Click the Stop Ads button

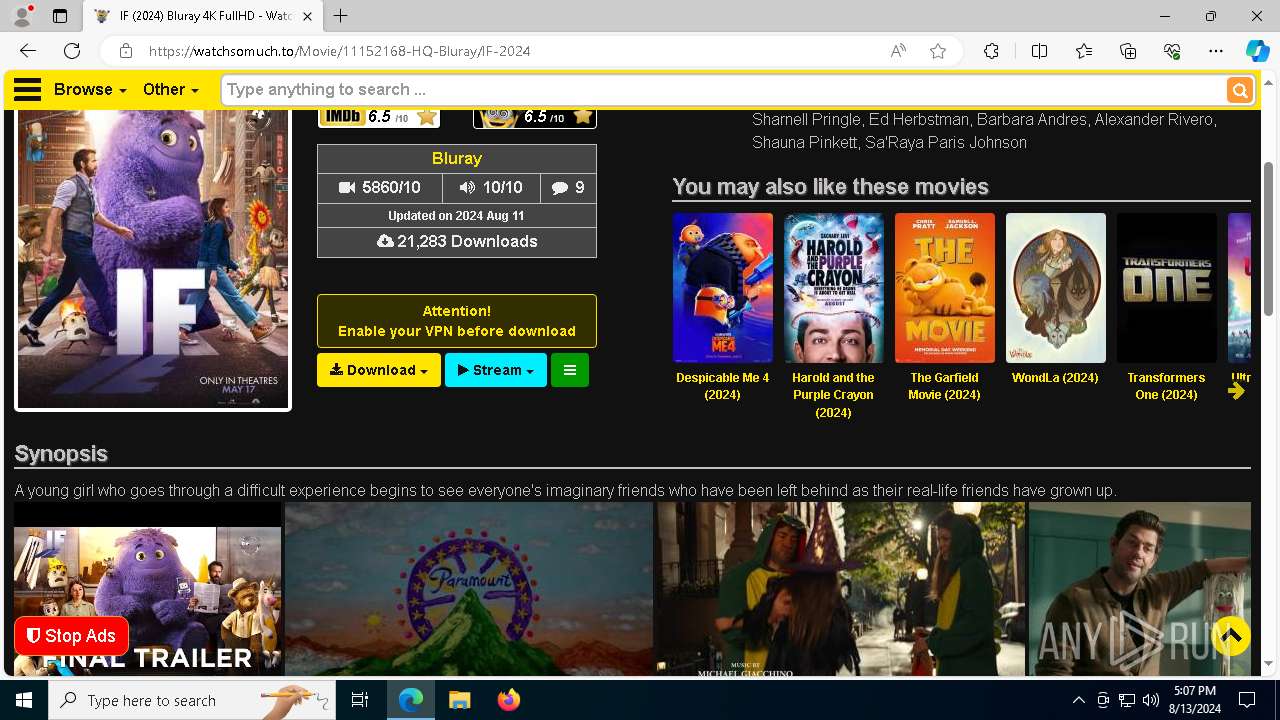pyautogui.click(x=72, y=636)
